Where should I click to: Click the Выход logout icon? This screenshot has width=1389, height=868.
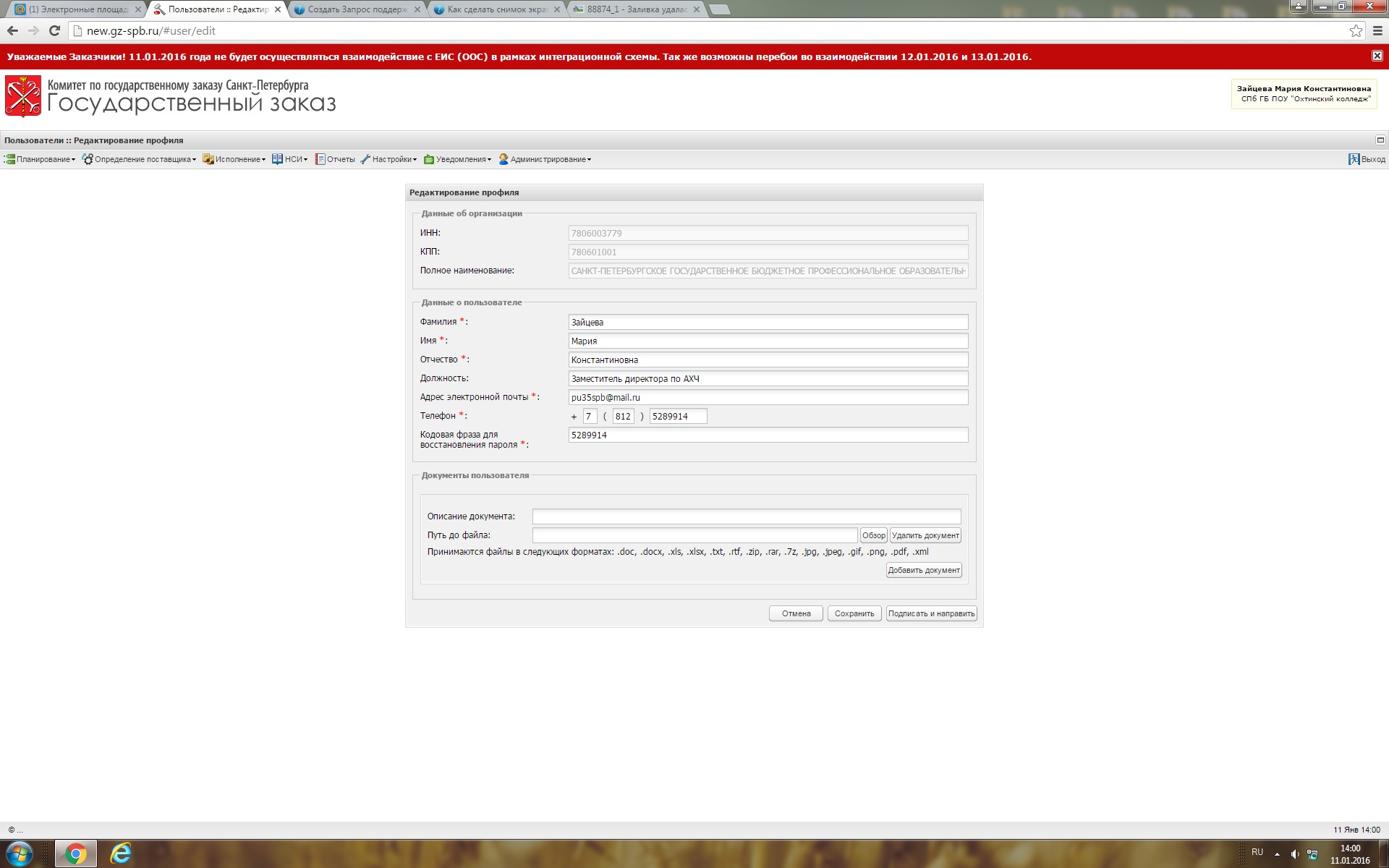point(1354,159)
